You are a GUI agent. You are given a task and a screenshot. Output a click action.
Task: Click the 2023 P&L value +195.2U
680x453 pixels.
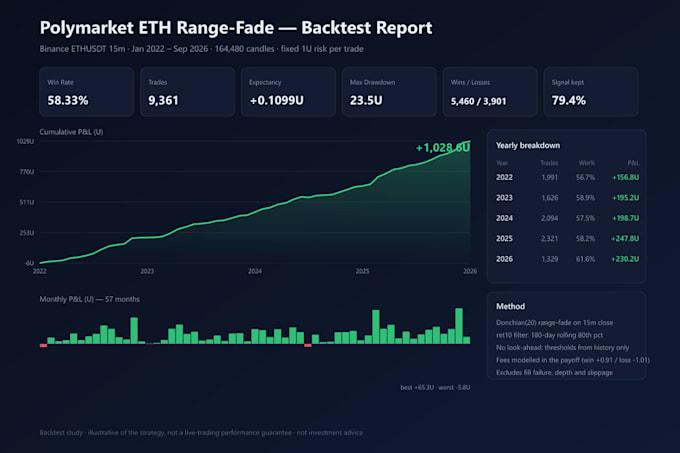(625, 198)
